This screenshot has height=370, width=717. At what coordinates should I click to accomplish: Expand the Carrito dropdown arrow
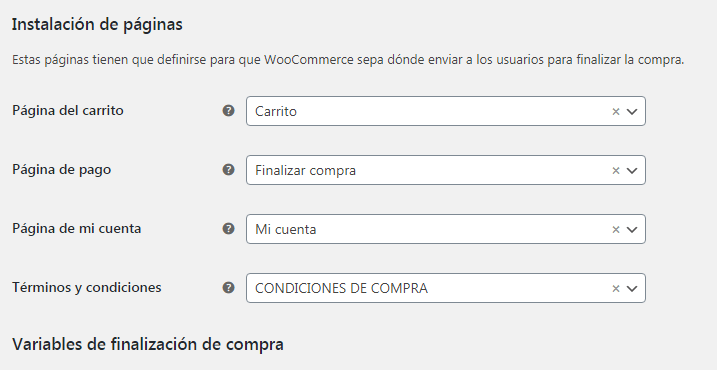[x=632, y=111]
